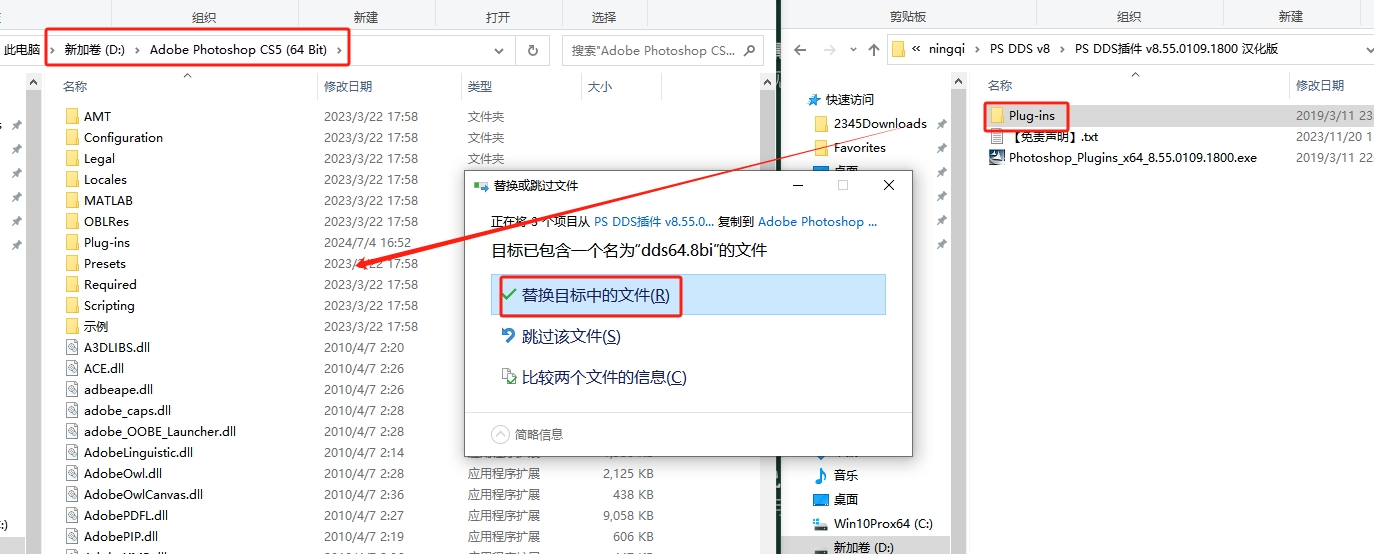This screenshot has height=554, width=1374.
Task: Sort left window by 类型 column
Action: [x=480, y=87]
